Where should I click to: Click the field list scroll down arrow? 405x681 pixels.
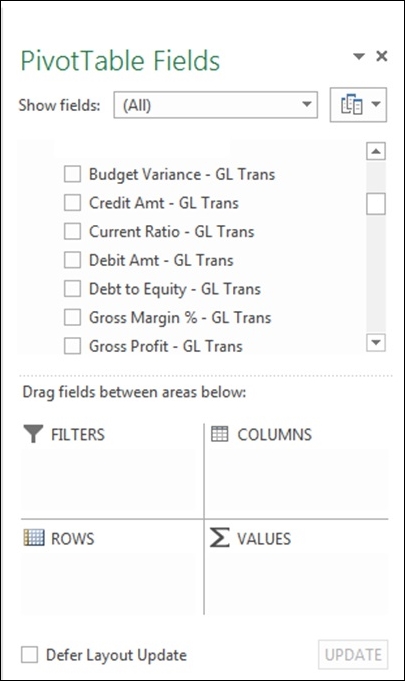point(376,342)
